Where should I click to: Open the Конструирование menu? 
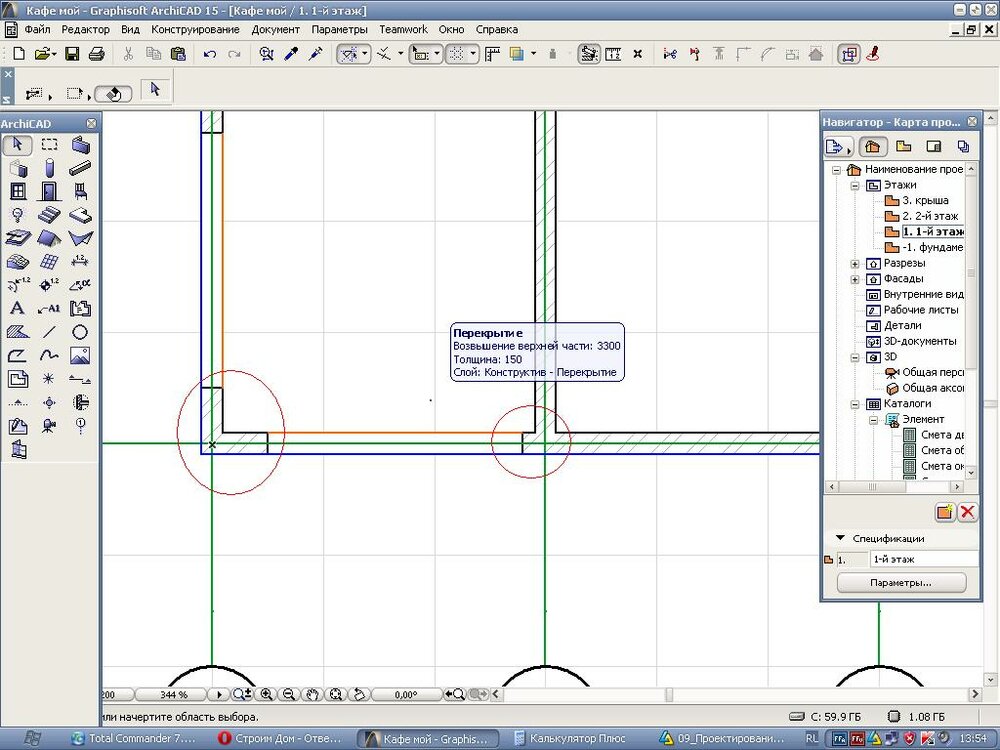(195, 30)
